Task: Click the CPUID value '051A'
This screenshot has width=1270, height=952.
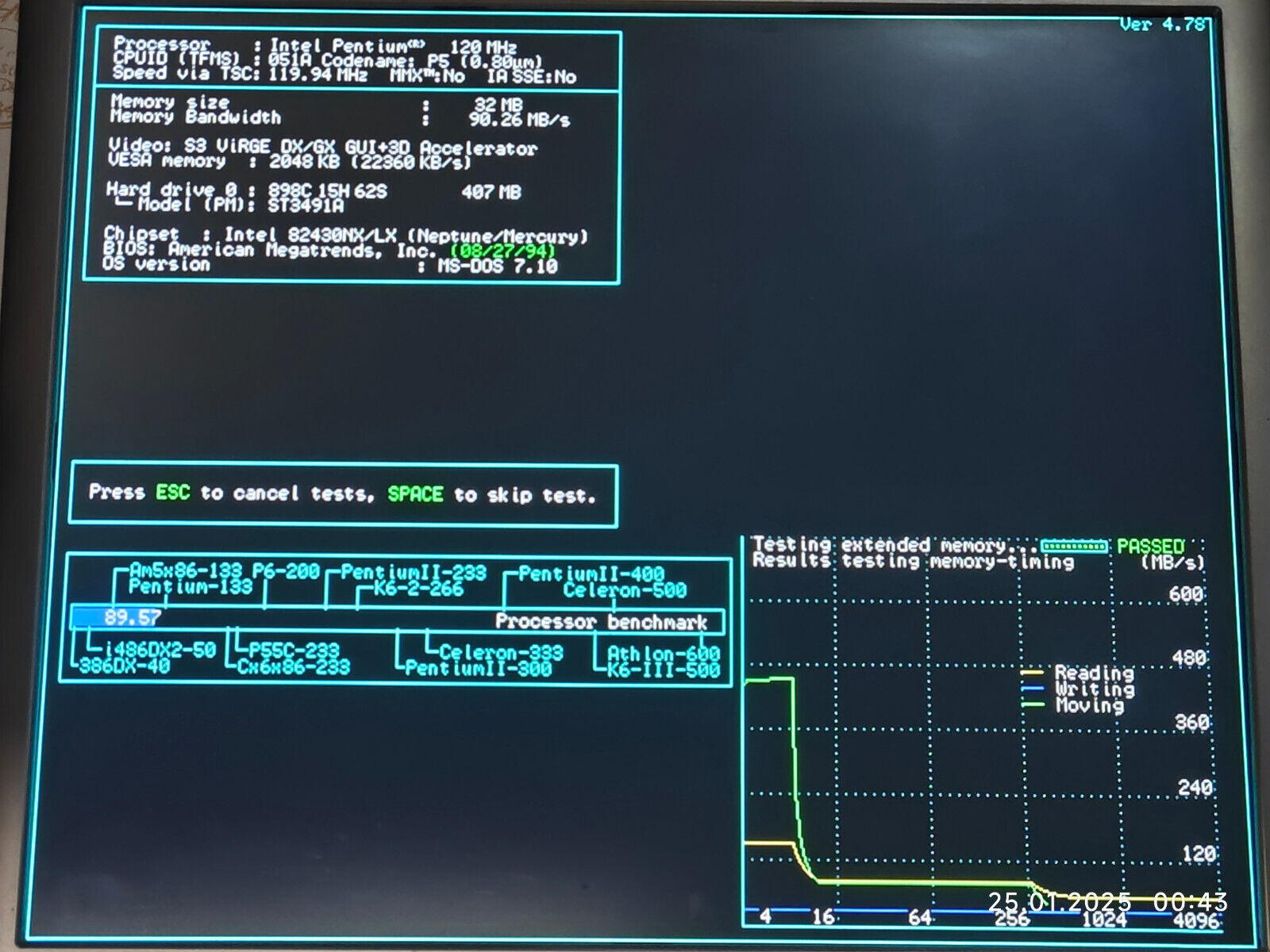Action: (x=291, y=61)
